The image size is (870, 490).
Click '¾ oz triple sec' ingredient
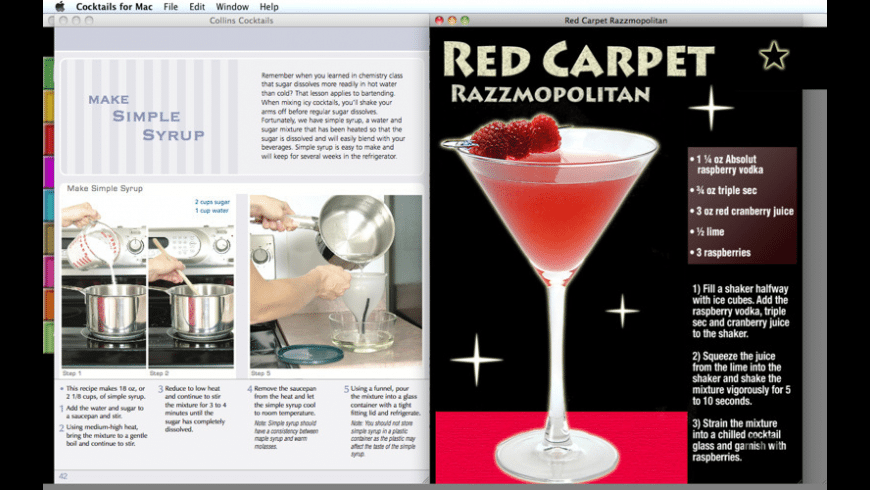pyautogui.click(x=724, y=190)
